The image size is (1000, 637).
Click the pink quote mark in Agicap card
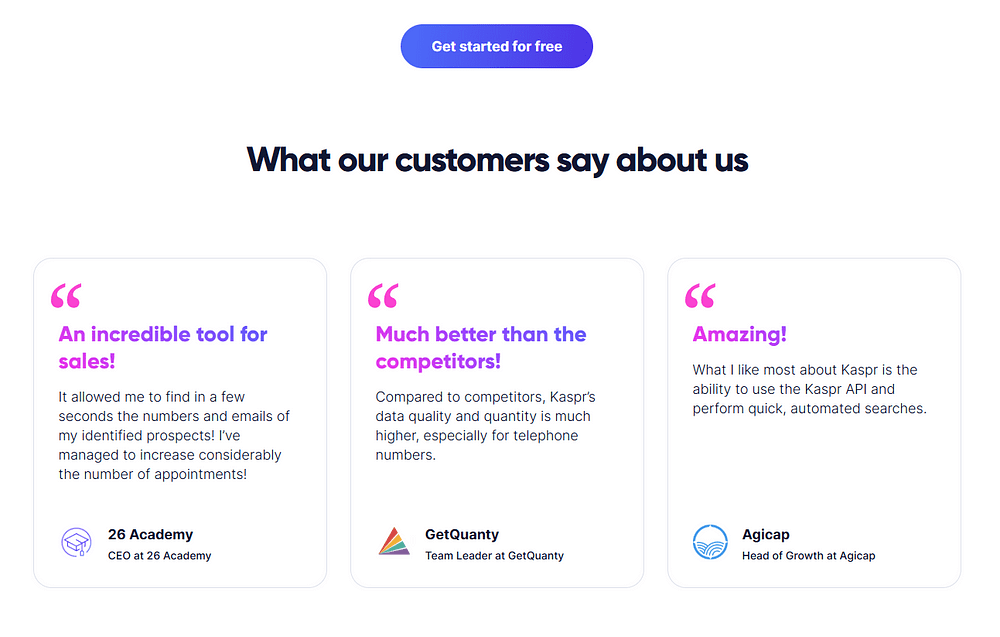(700, 296)
